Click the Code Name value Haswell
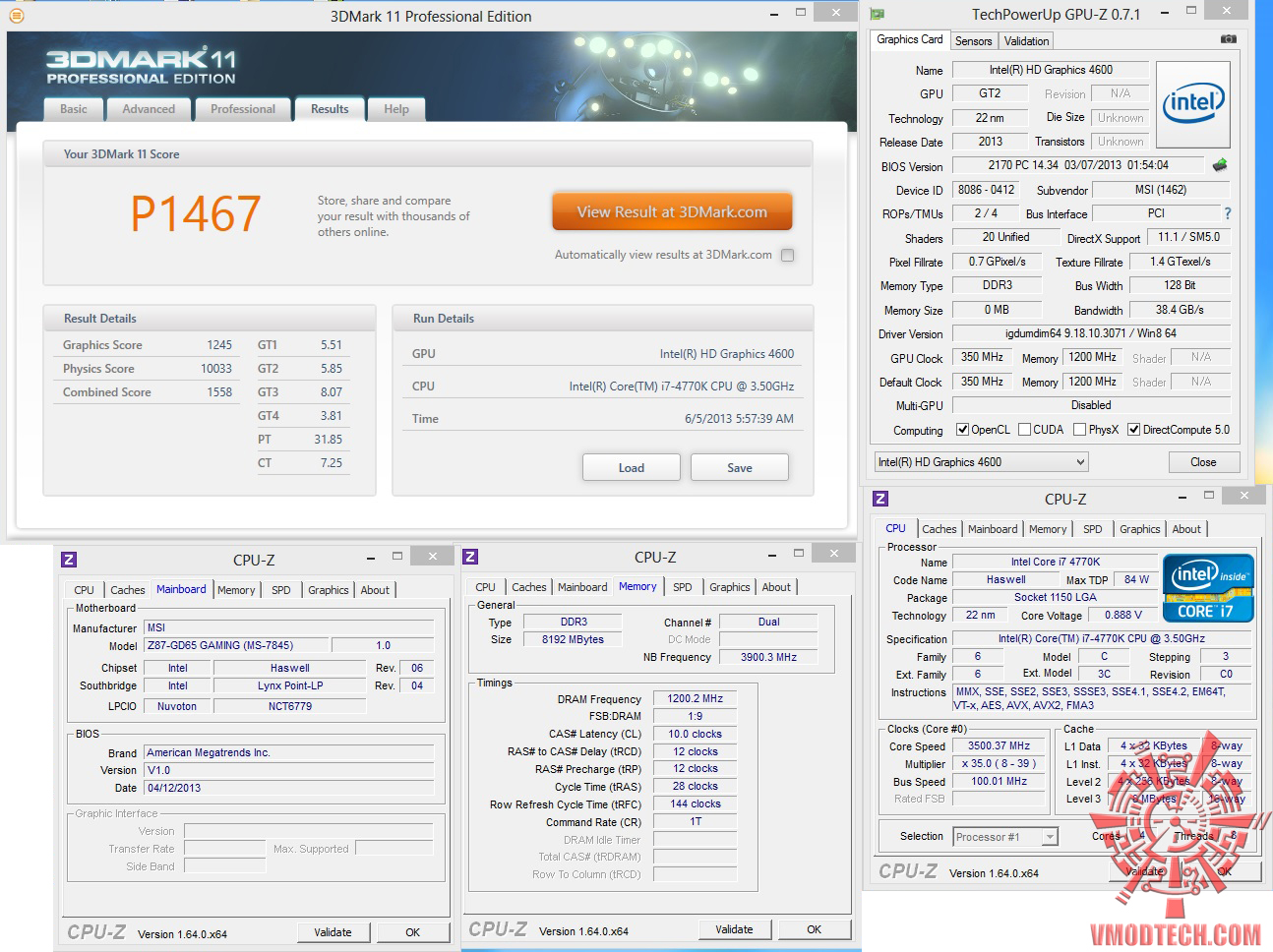This screenshot has height=952, width=1273. [x=1005, y=580]
